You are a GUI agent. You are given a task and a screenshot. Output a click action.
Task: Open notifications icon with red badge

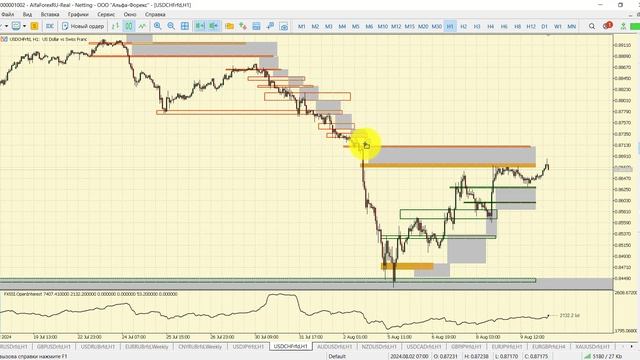point(607,26)
